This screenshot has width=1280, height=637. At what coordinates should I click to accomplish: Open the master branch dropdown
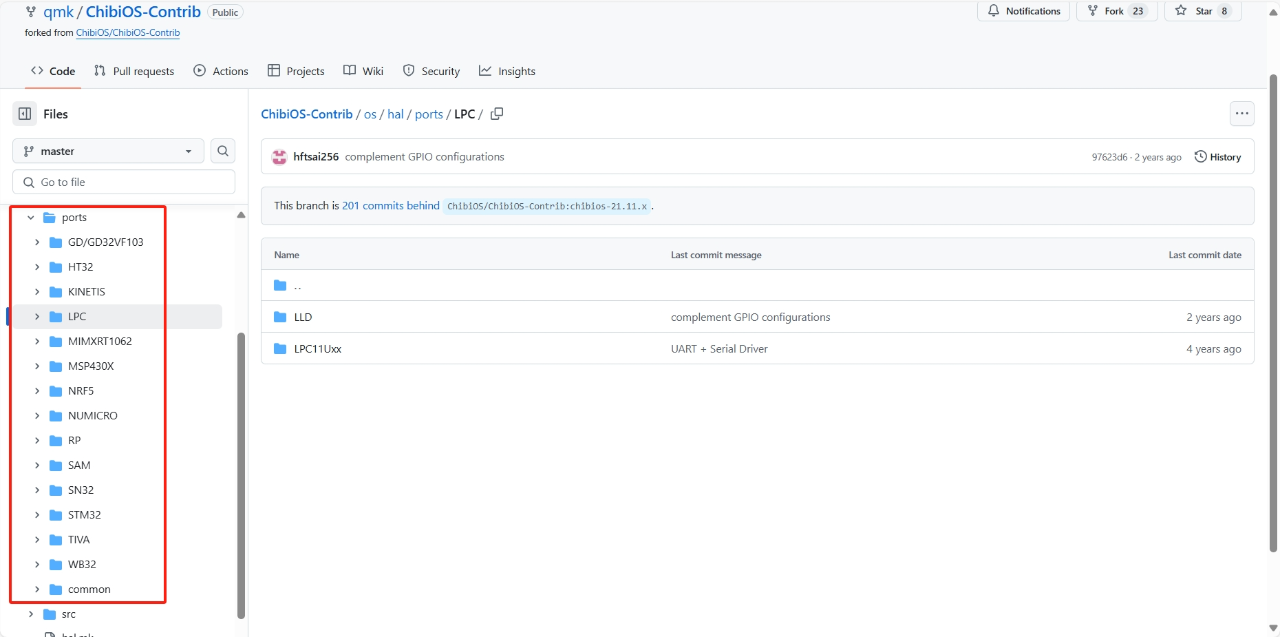point(108,151)
